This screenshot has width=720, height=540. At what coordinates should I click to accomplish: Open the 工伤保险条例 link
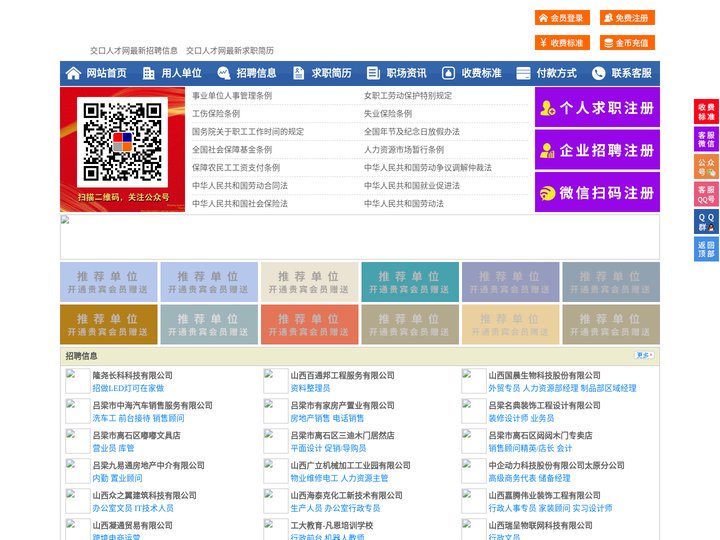pos(216,113)
